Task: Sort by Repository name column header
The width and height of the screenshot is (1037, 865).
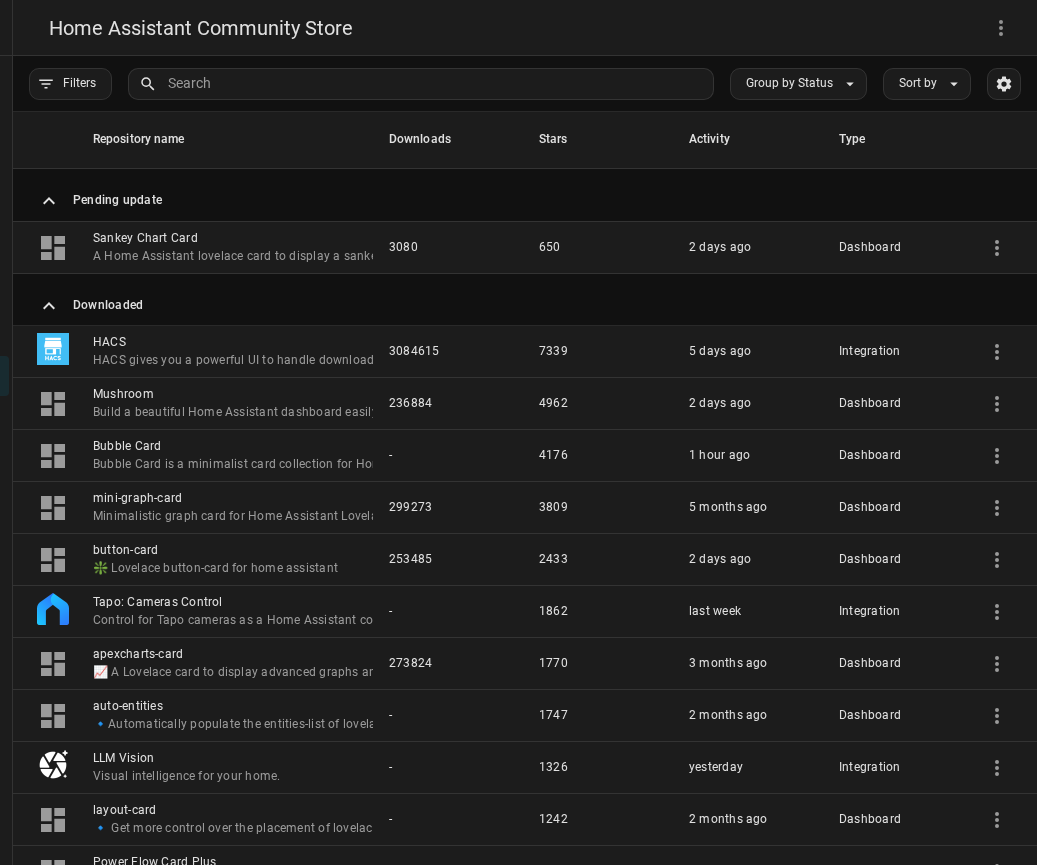Action: click(138, 139)
